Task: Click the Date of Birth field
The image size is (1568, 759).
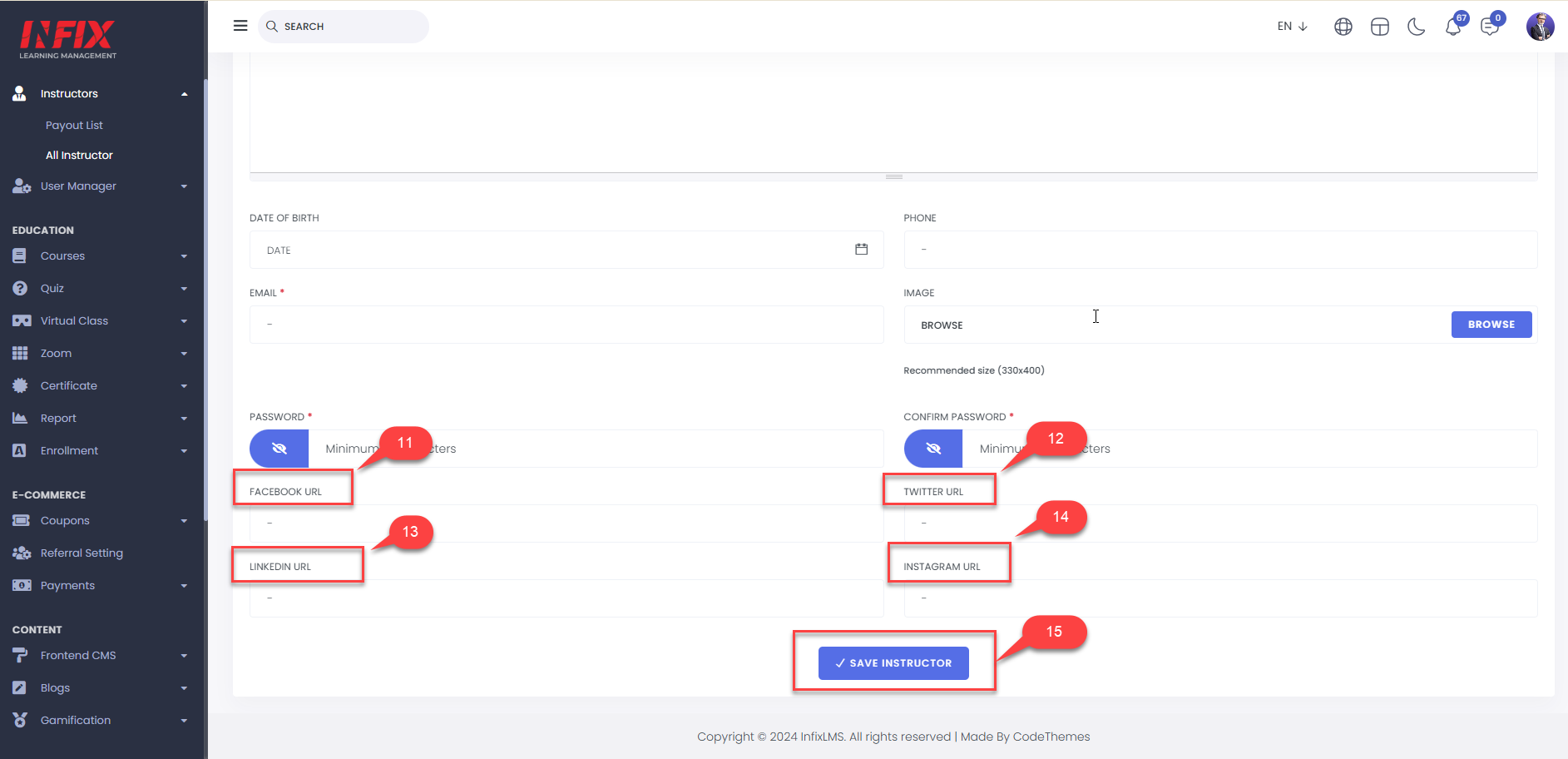Action: [566, 250]
